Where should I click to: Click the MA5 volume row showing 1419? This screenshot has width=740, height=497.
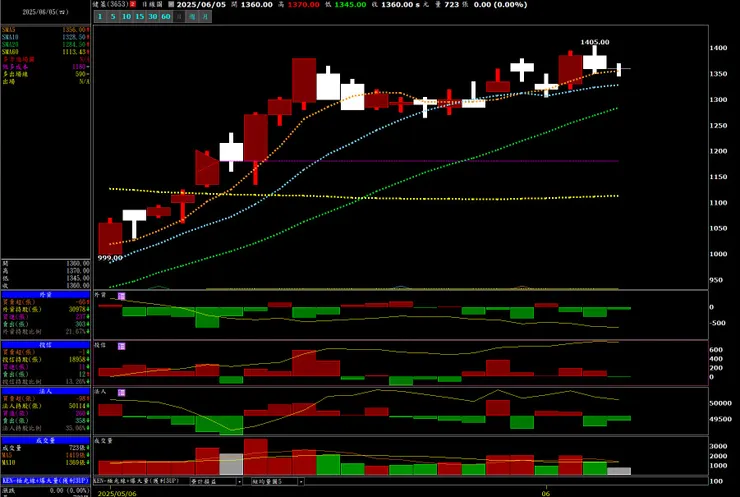45,455
